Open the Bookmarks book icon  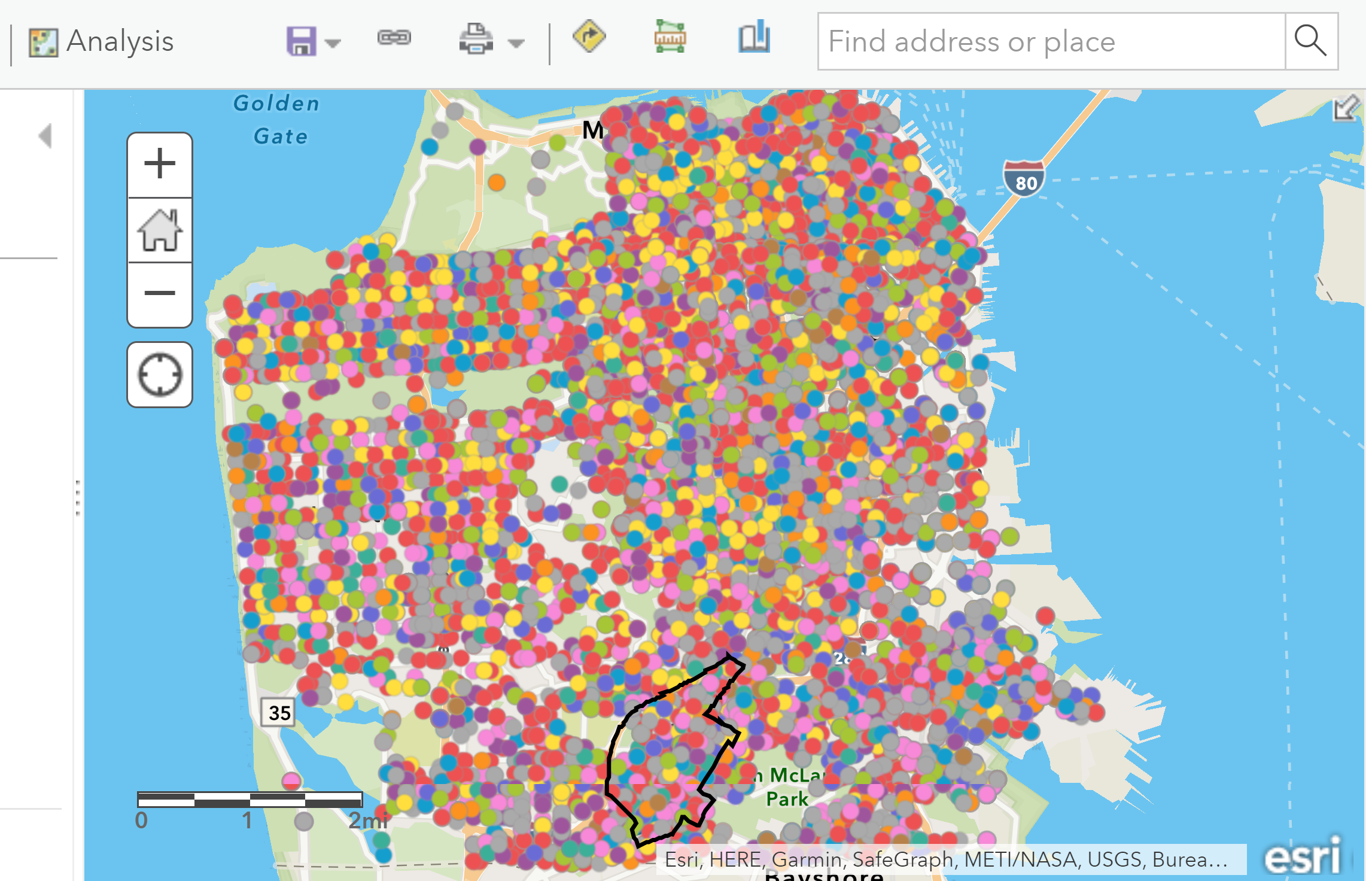753,37
